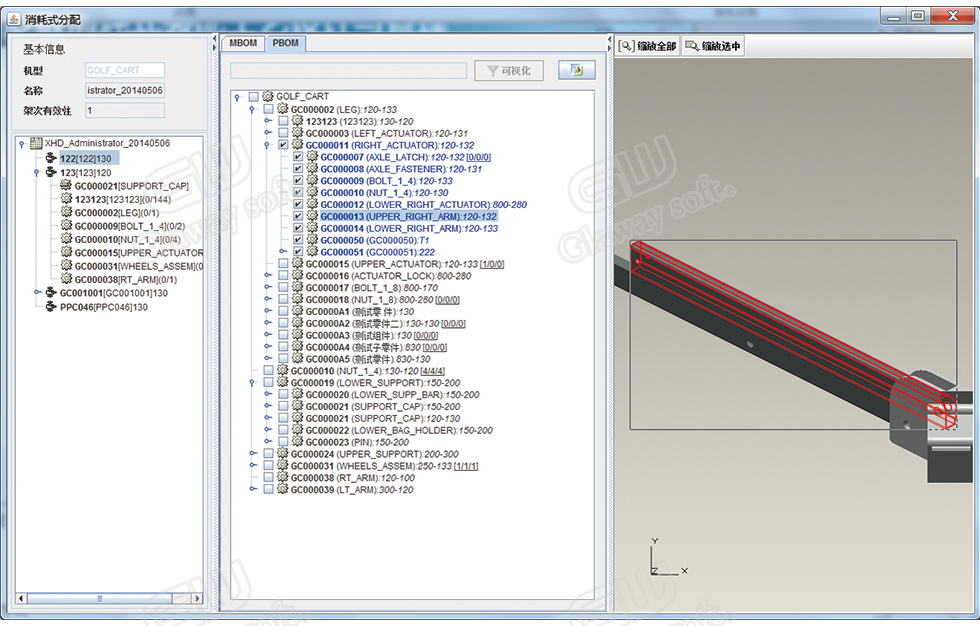Image resolution: width=980 pixels, height=626 pixels.
Task: Check the GOLF_CART root checkbox
Action: [x=254, y=97]
